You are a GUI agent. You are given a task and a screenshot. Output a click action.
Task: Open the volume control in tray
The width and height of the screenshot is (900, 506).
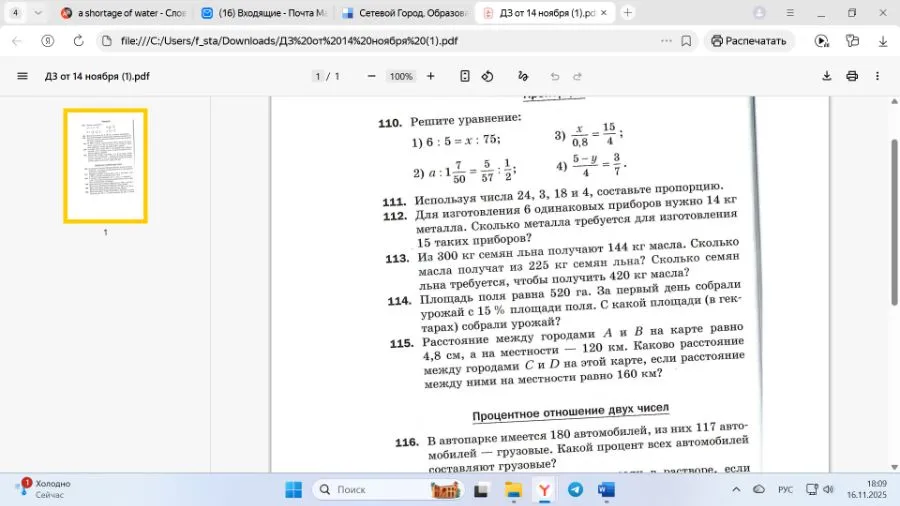(x=828, y=489)
